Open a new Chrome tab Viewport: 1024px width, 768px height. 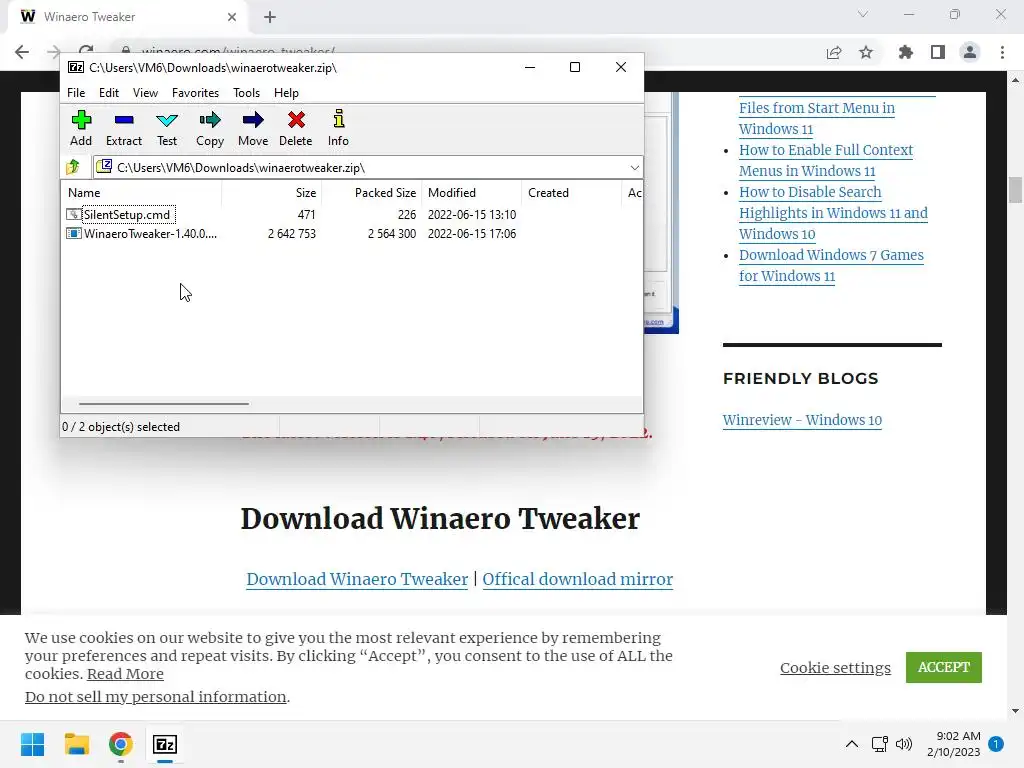270,17
